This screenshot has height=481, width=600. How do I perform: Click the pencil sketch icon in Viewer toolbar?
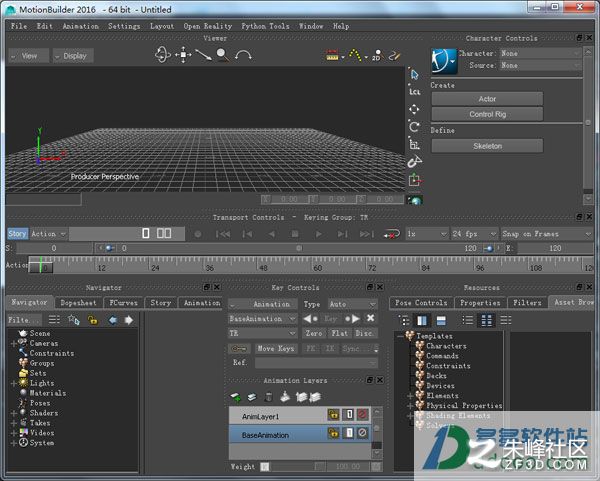(394, 55)
